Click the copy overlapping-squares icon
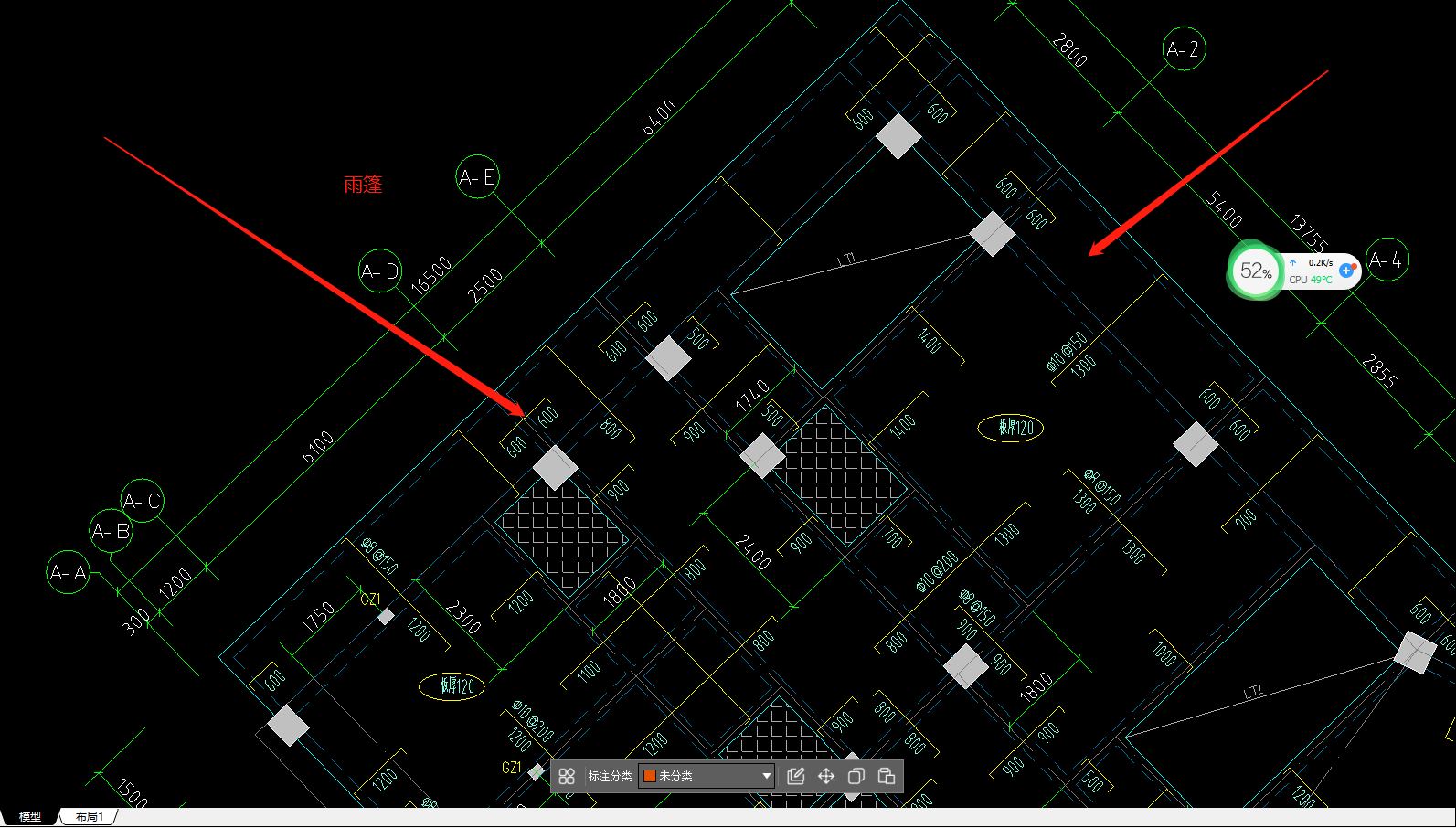 (x=856, y=776)
